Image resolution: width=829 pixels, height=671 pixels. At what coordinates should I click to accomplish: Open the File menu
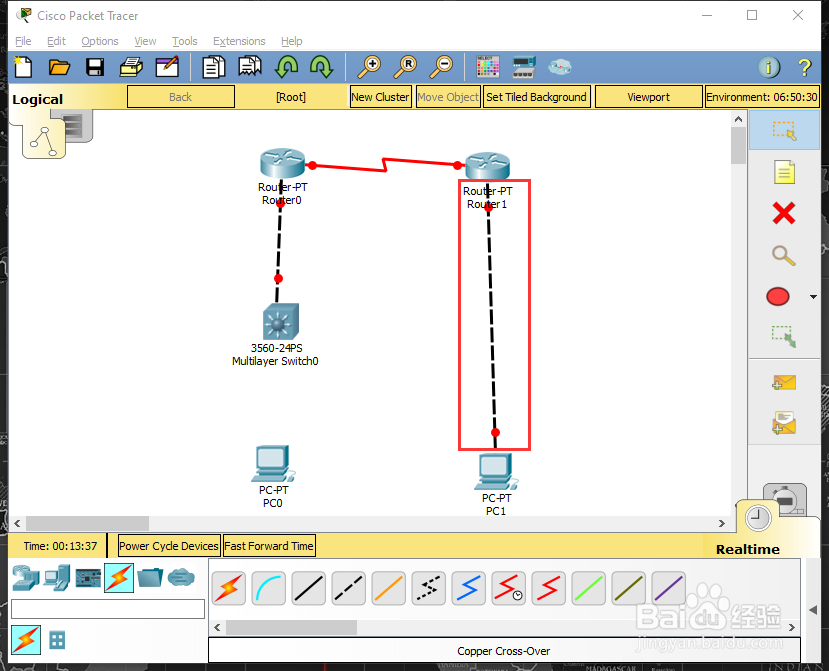[x=23, y=41]
